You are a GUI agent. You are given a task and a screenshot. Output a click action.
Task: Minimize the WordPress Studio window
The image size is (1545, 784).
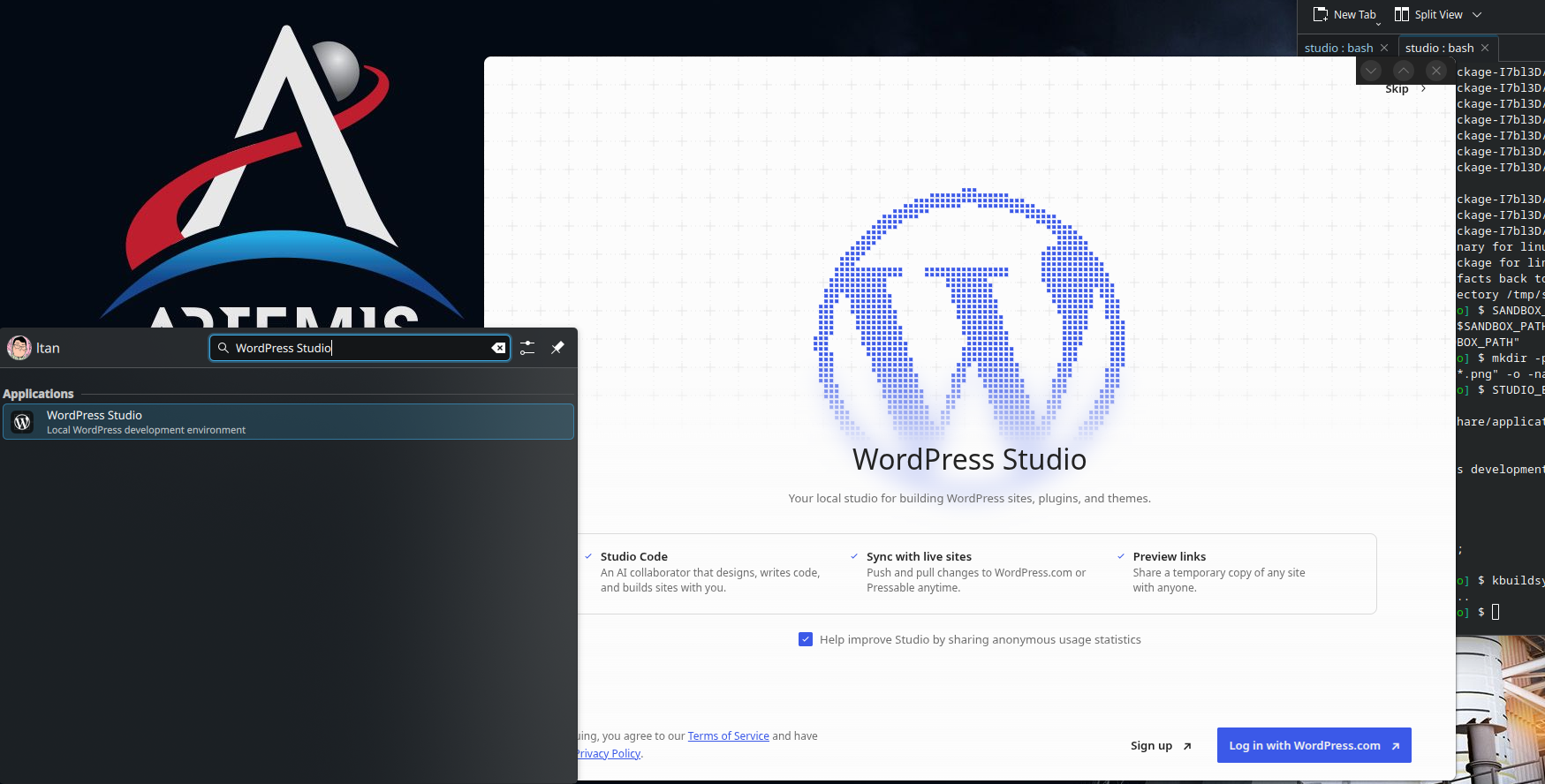click(x=1371, y=71)
